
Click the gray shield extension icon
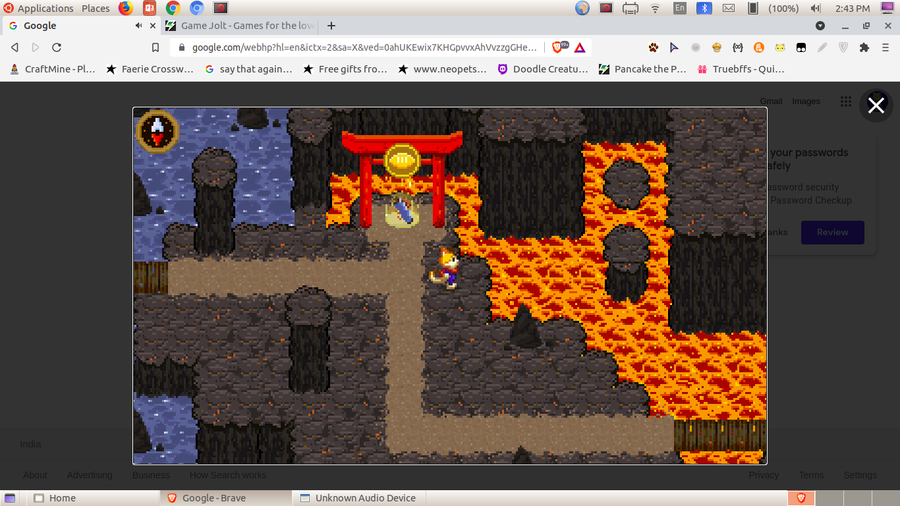click(x=843, y=48)
